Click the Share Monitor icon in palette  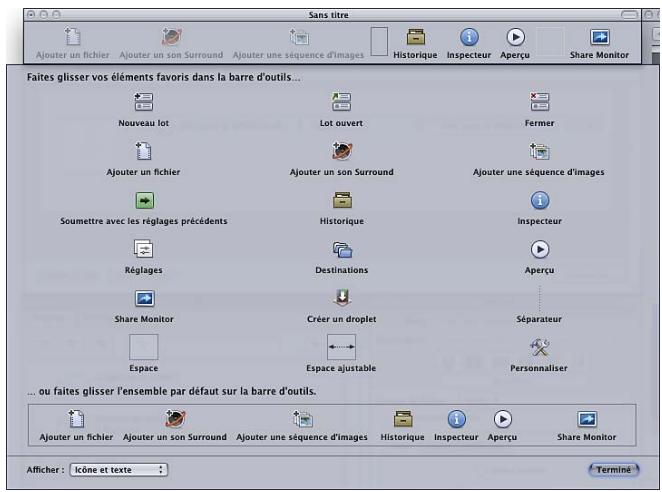(x=142, y=297)
